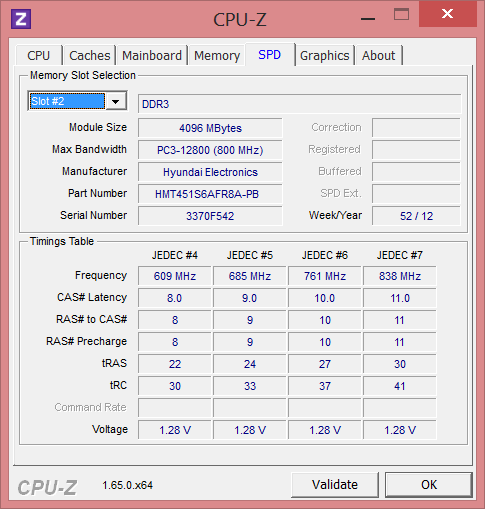Click the SPD tab
This screenshot has height=509, width=485.
270,54
